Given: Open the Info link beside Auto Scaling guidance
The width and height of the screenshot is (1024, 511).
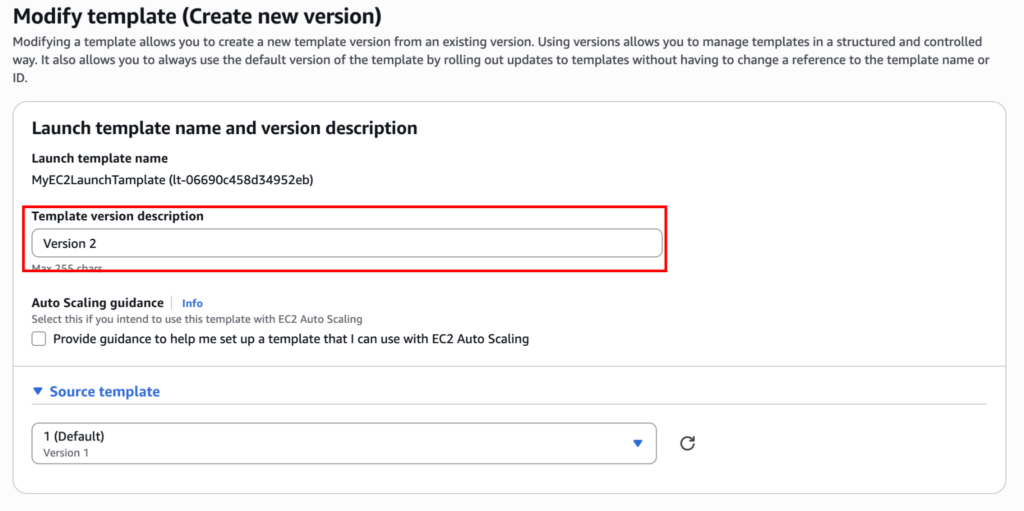Looking at the screenshot, I should pyautogui.click(x=192, y=303).
